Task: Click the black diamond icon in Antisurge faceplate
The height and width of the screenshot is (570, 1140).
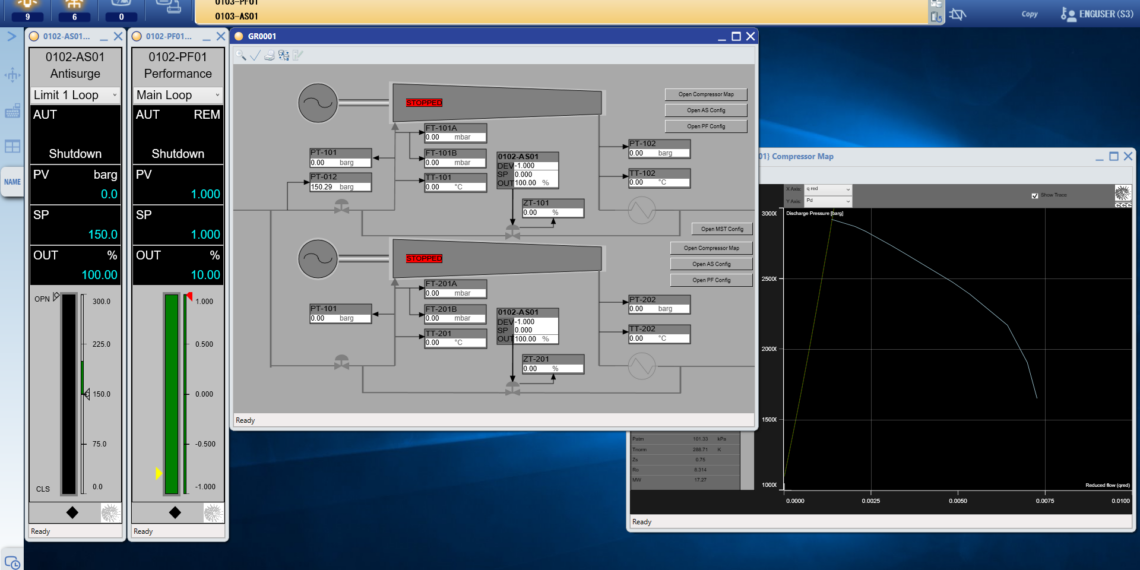Action: [73, 512]
